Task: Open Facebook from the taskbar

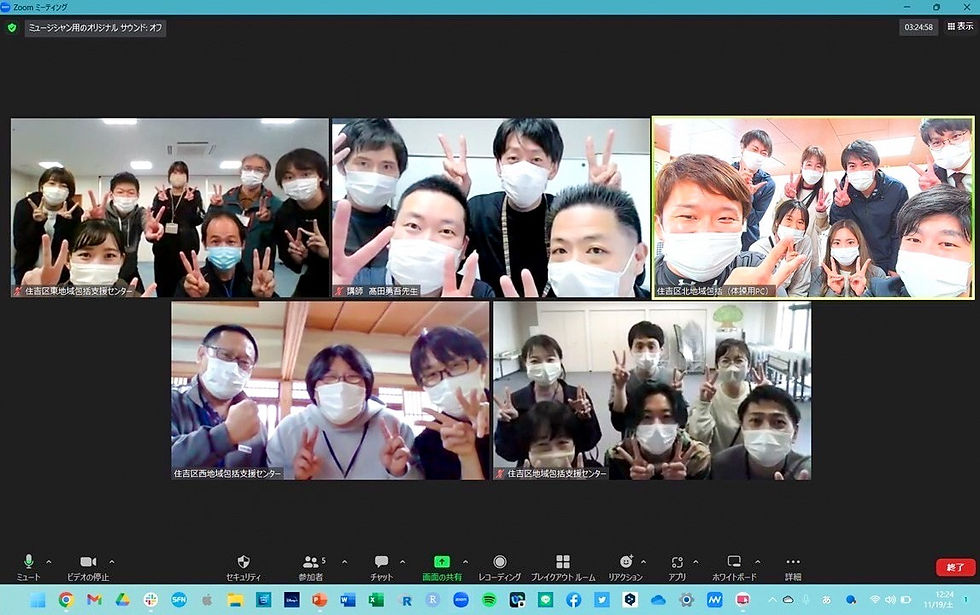Action: point(573,600)
